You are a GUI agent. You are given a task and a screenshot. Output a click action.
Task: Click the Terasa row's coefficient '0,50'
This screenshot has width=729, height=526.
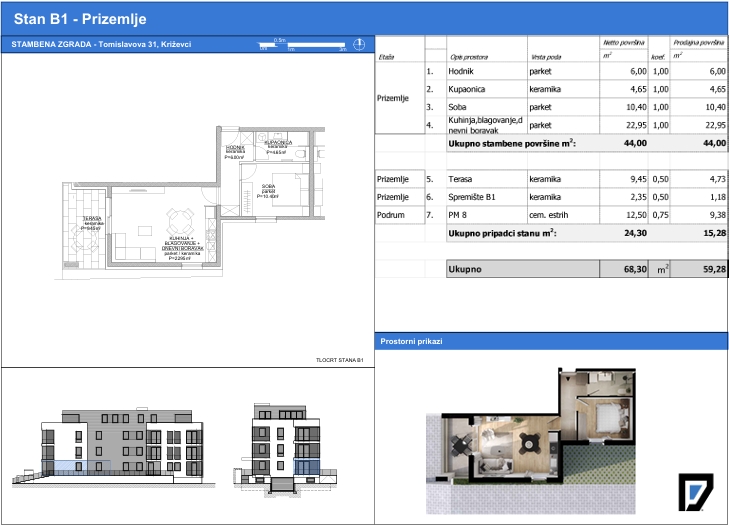661,179
